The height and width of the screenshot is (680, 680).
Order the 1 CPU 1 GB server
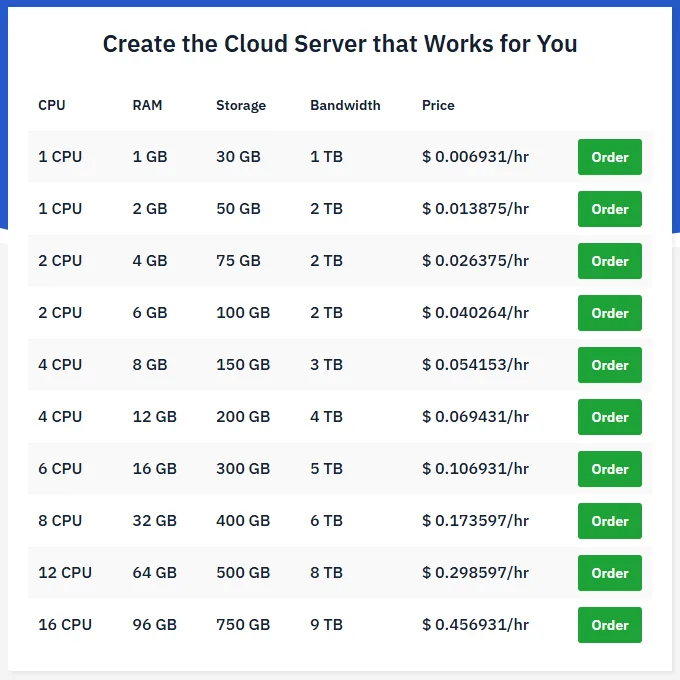tap(609, 157)
